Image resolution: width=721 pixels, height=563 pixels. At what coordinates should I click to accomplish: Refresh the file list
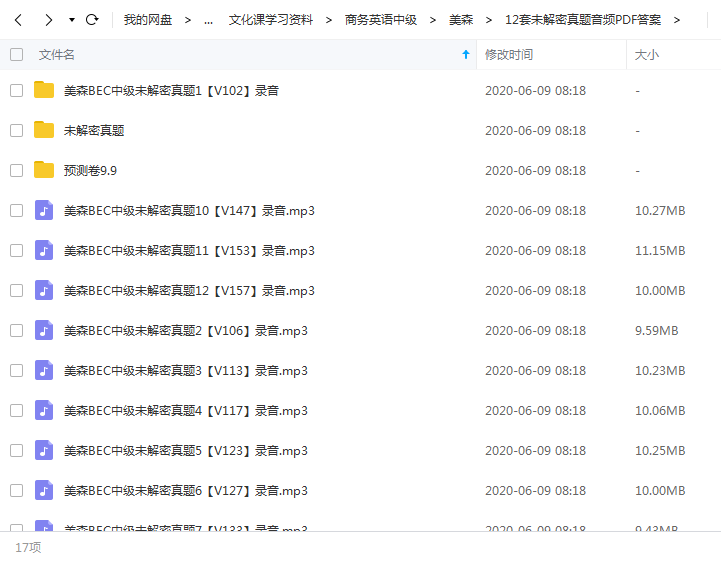coord(92,19)
